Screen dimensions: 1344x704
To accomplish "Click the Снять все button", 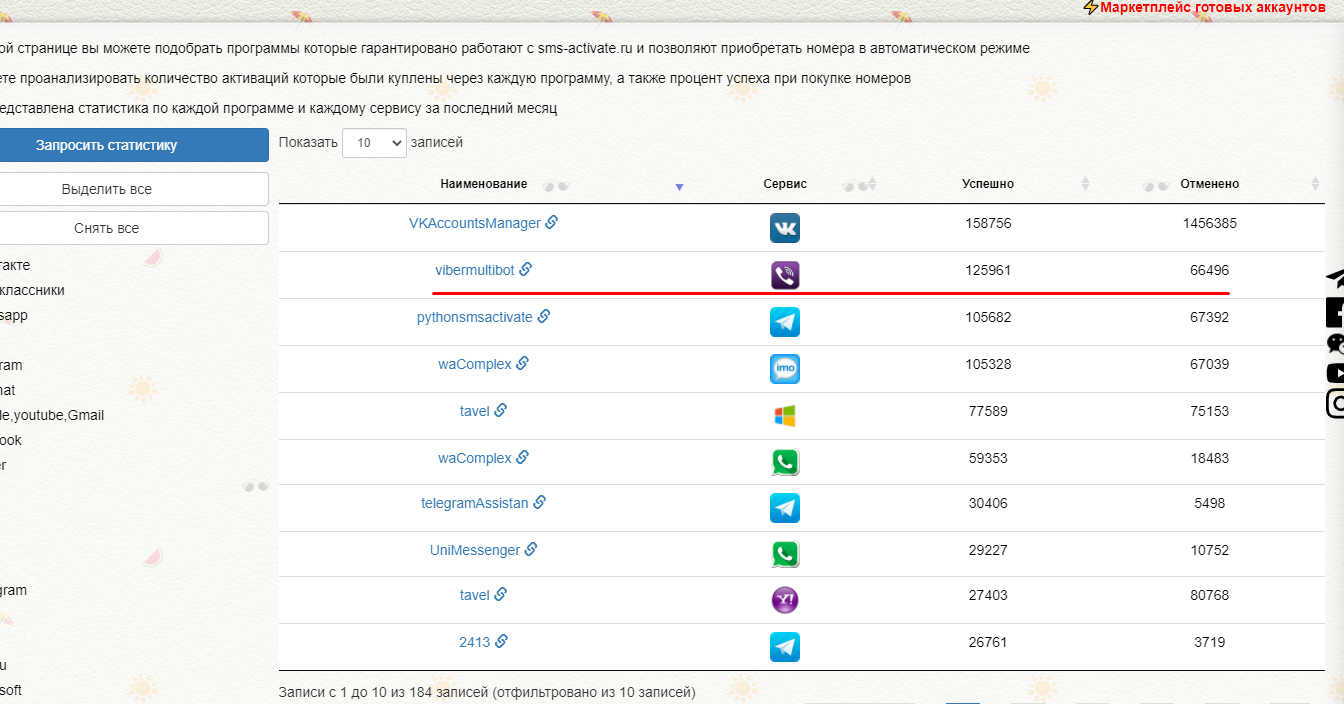I will [x=107, y=228].
